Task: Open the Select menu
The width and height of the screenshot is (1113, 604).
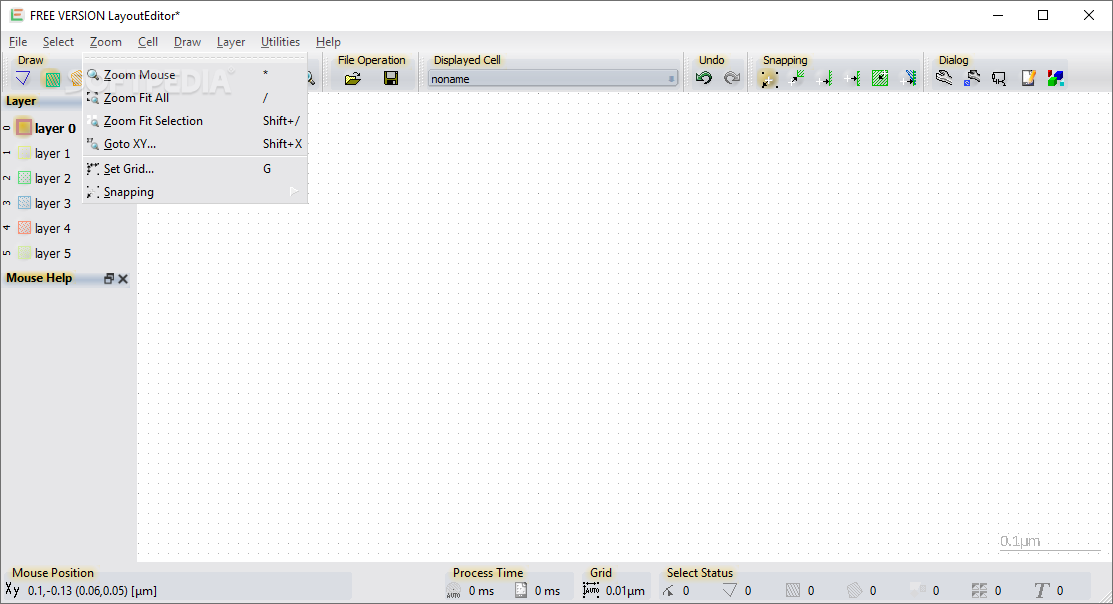Action: coord(58,42)
